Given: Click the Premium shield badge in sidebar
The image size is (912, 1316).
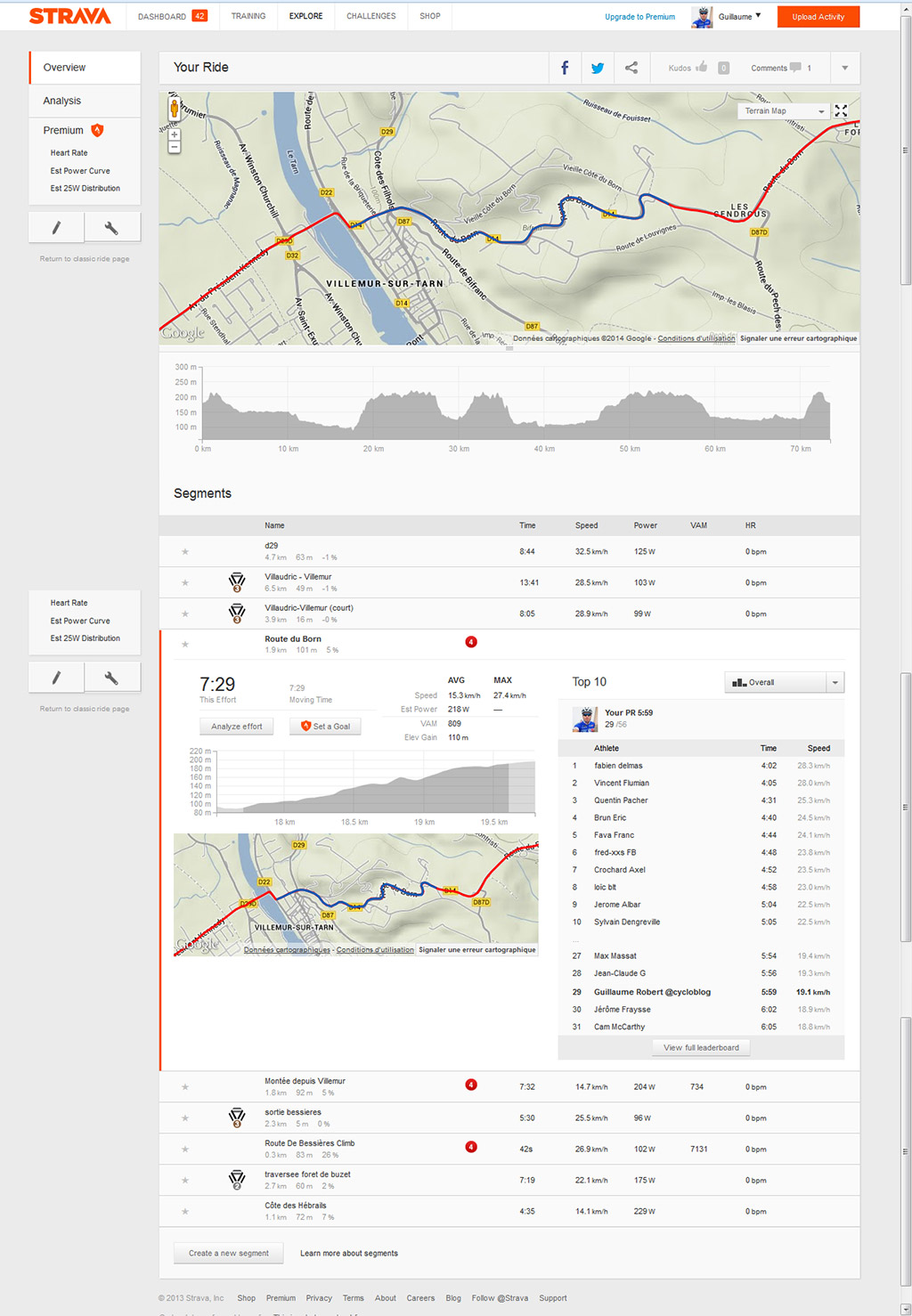Looking at the screenshot, I should click(x=98, y=130).
